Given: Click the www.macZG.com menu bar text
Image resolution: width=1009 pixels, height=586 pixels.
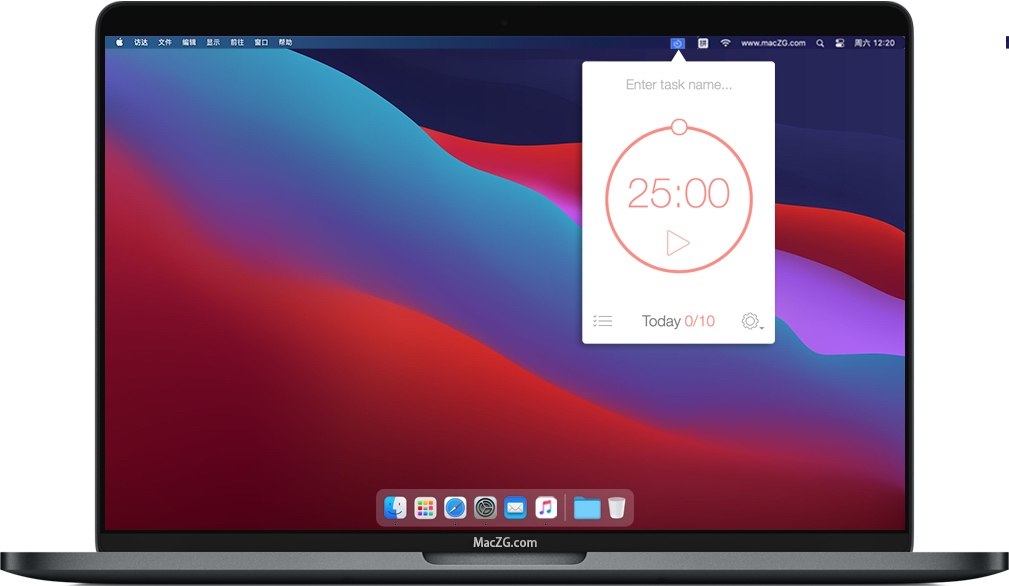Looking at the screenshot, I should pyautogui.click(x=774, y=43).
